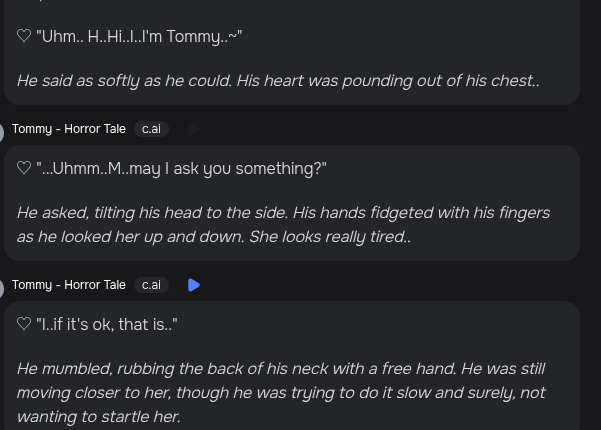Viewport: 601px width, 430px height.
Task: Click heart icon before "...Uhmm..M..may I ask"
Action: click(x=24, y=168)
